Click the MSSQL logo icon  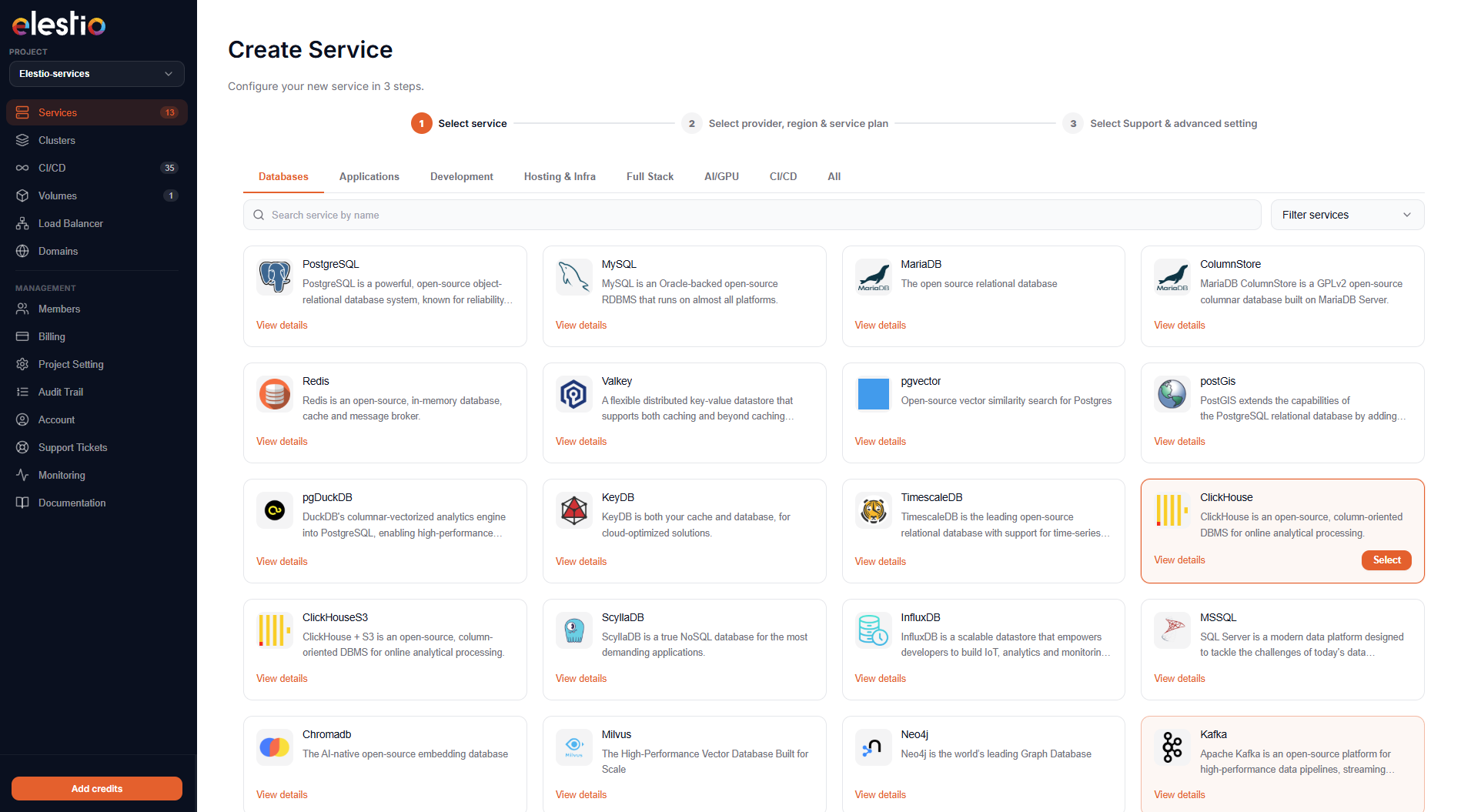[x=1172, y=630]
